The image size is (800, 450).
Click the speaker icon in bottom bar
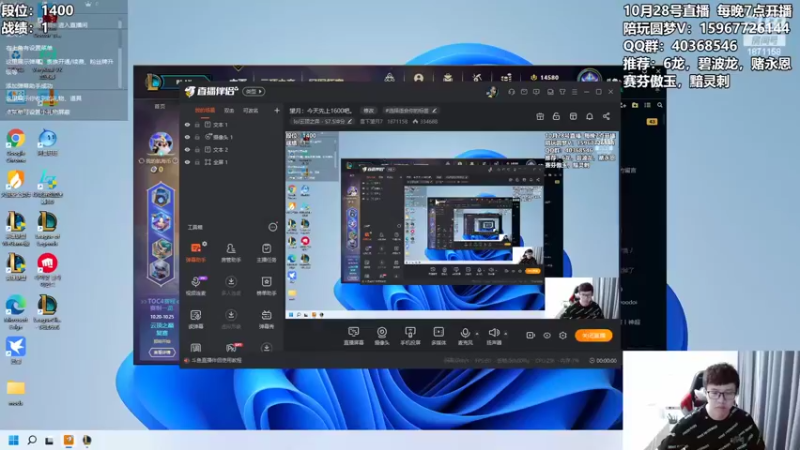click(x=493, y=334)
